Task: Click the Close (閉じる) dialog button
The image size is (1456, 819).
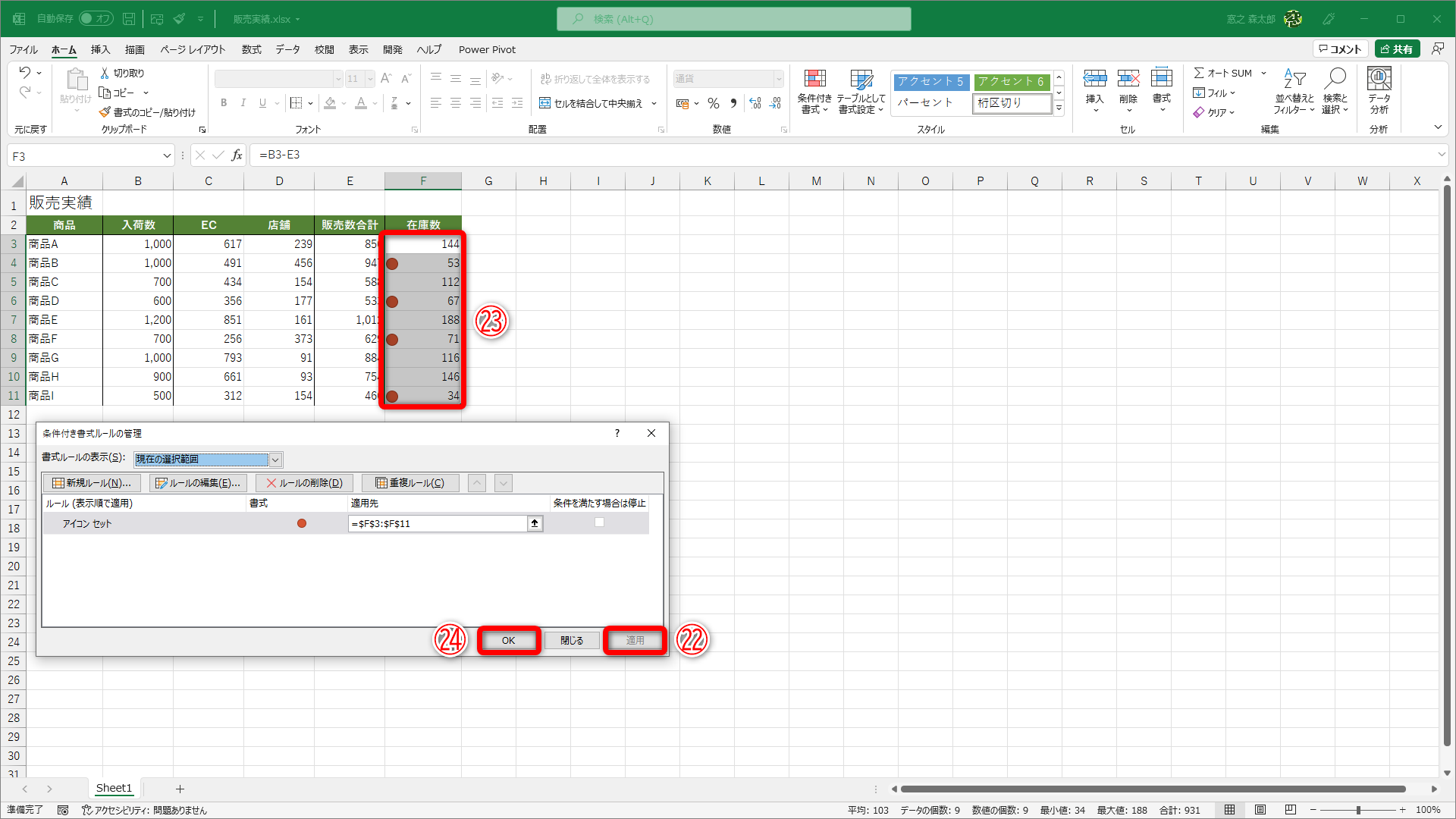Action: [572, 641]
